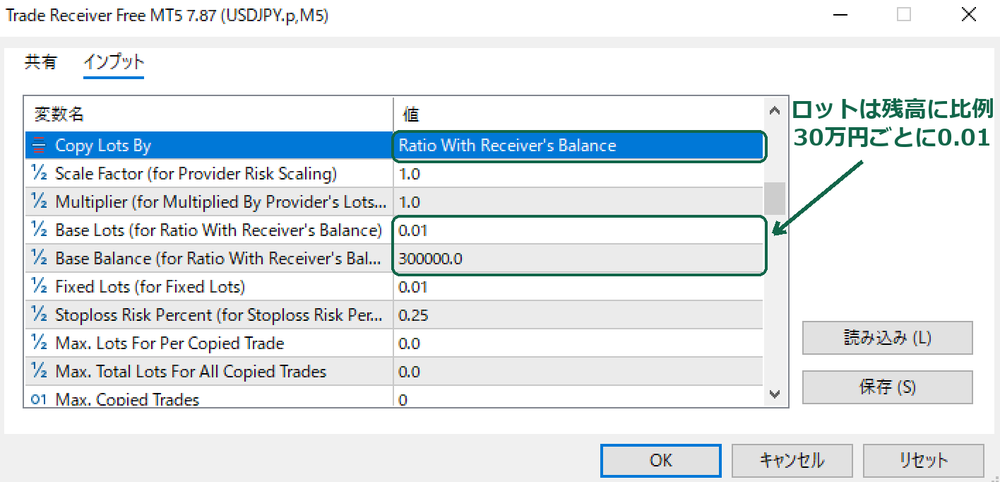This screenshot has width=1000, height=482.
Task: Close the Trade Receiver dialog window
Action: 968,15
